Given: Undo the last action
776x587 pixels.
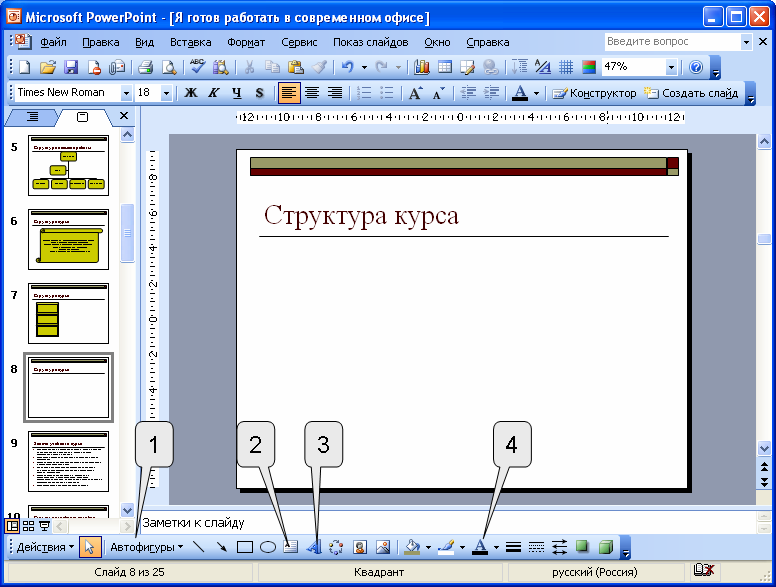Looking at the screenshot, I should [x=348, y=67].
